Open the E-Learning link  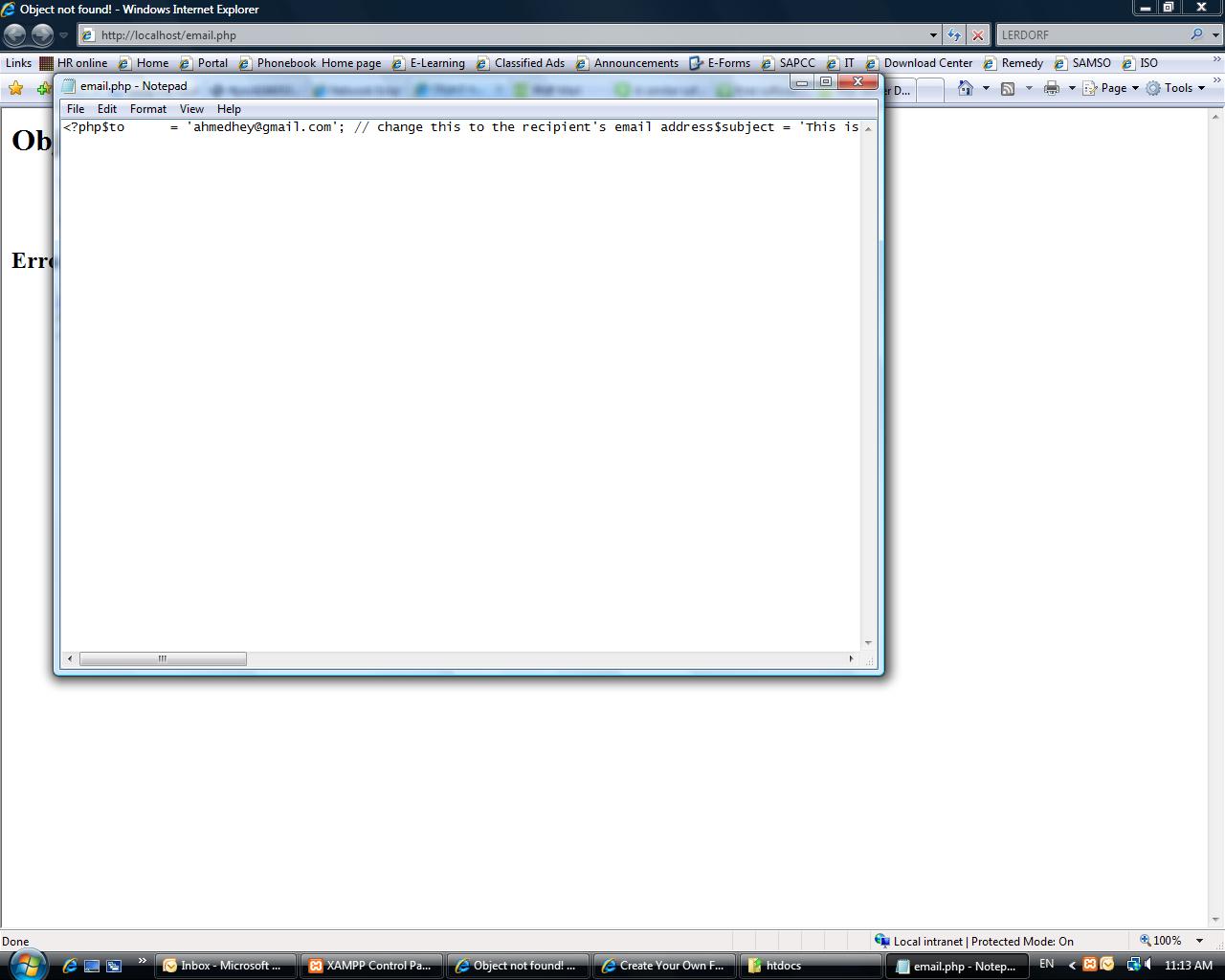click(x=429, y=63)
